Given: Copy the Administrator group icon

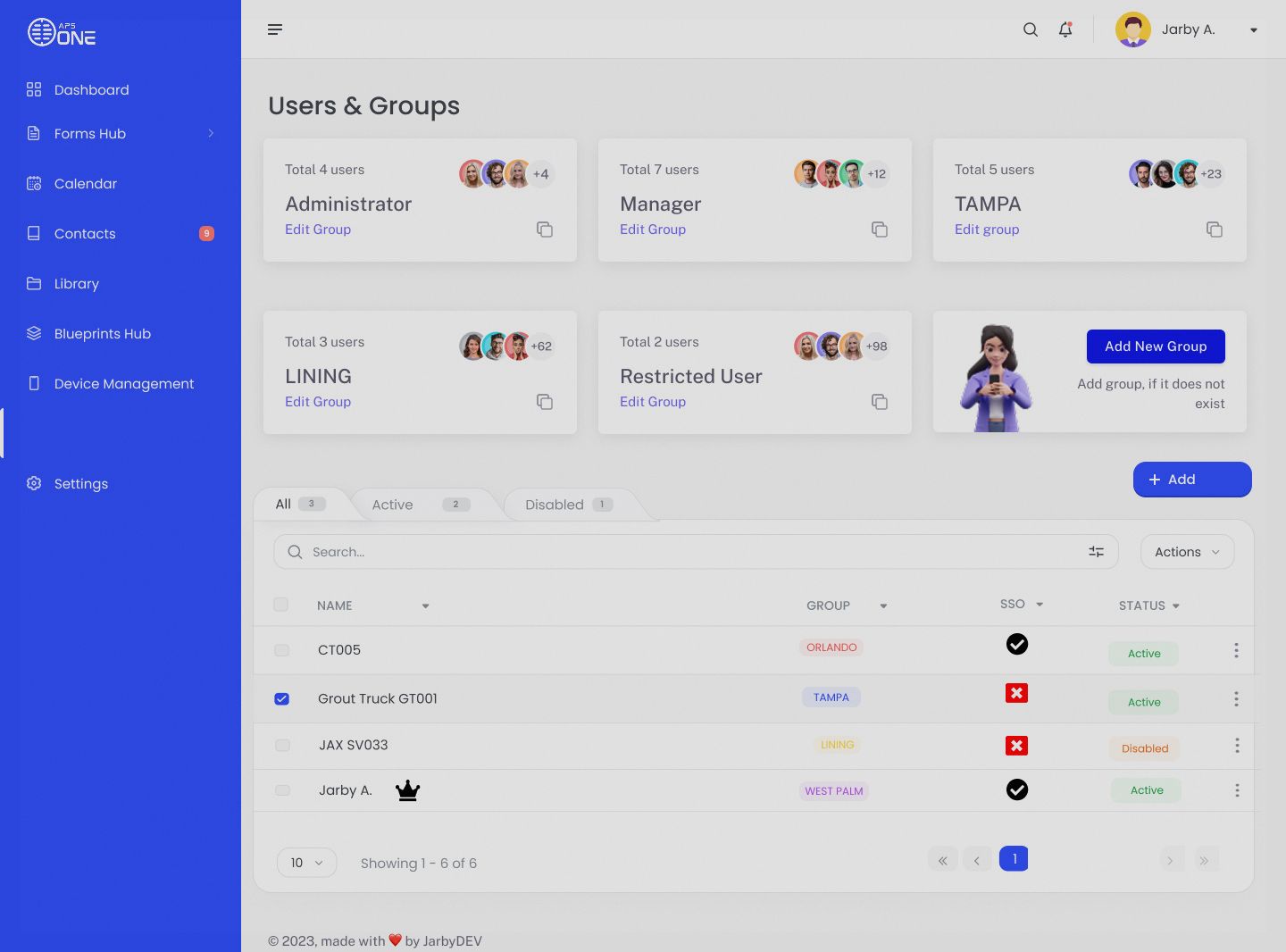Looking at the screenshot, I should [545, 230].
